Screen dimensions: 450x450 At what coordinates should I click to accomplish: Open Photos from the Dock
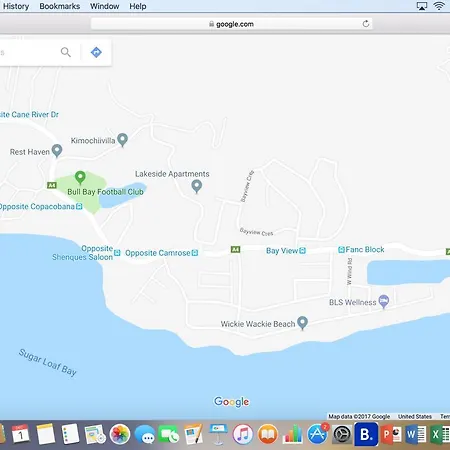point(120,434)
